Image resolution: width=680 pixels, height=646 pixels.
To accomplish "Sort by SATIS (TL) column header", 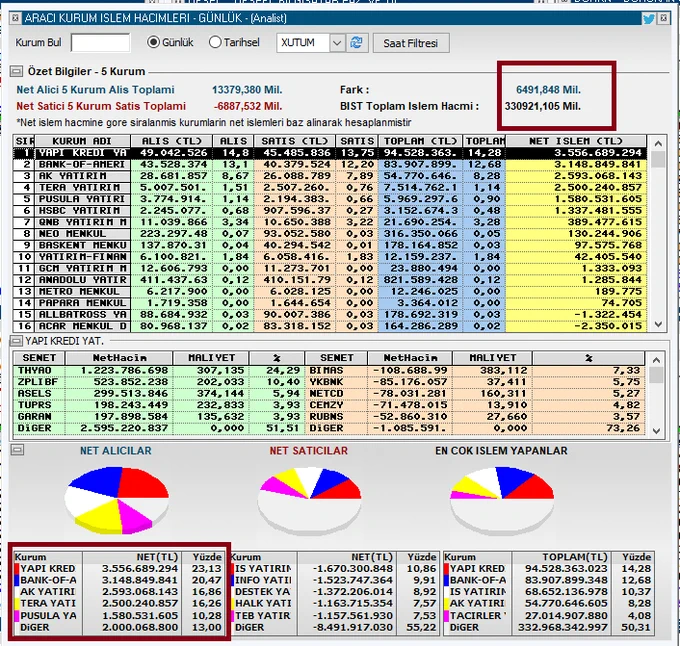I will coord(294,141).
